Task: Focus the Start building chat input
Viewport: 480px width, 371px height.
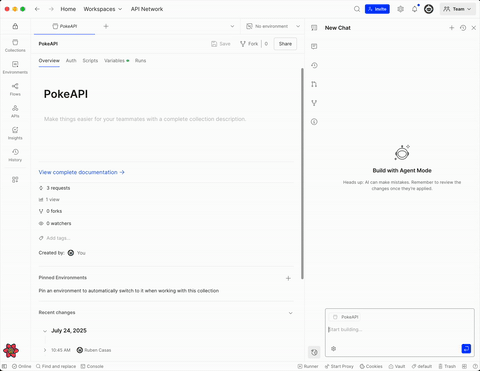Action: (x=399, y=329)
